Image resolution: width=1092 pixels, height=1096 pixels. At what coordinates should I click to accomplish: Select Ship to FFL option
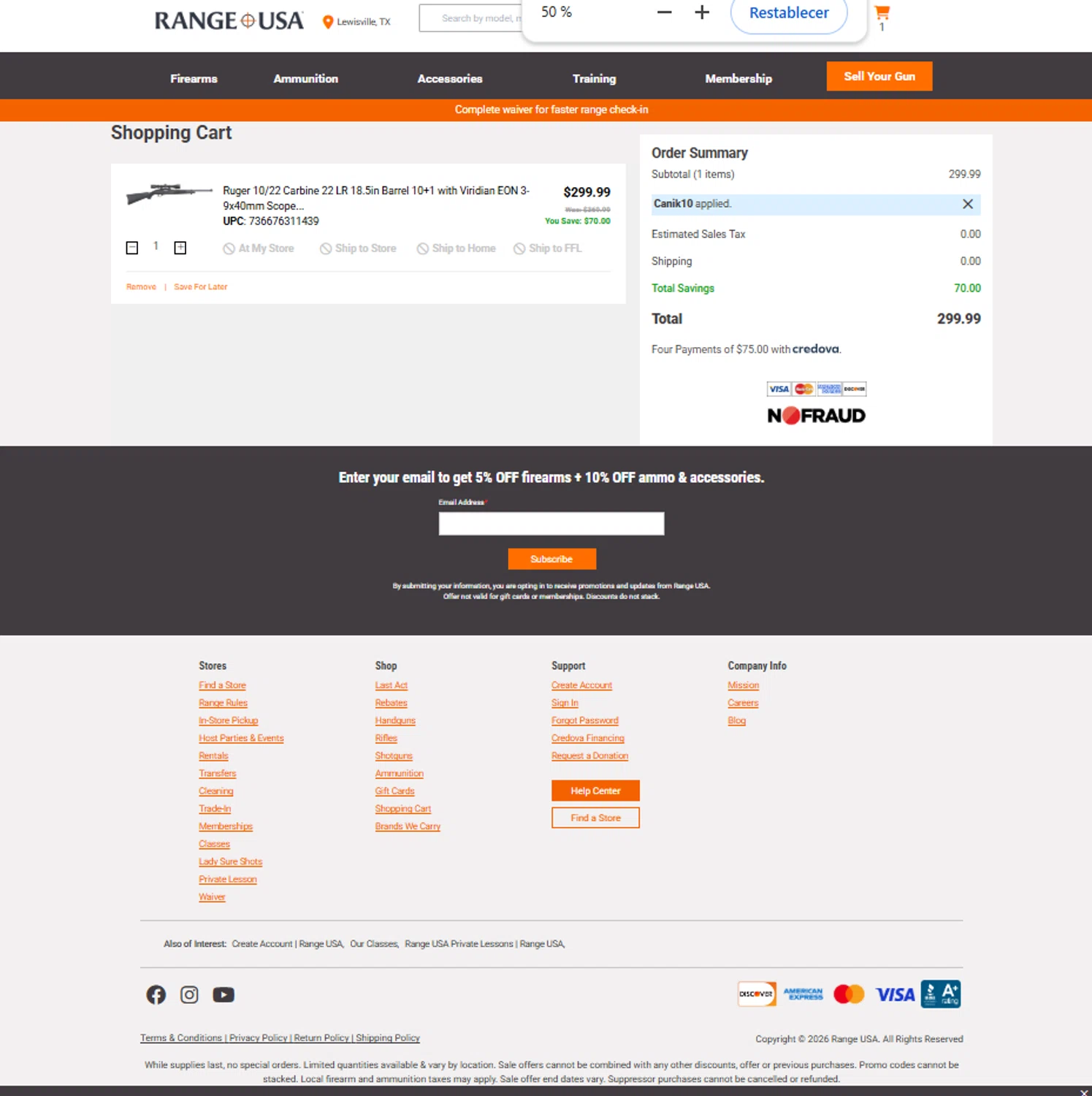click(x=548, y=248)
